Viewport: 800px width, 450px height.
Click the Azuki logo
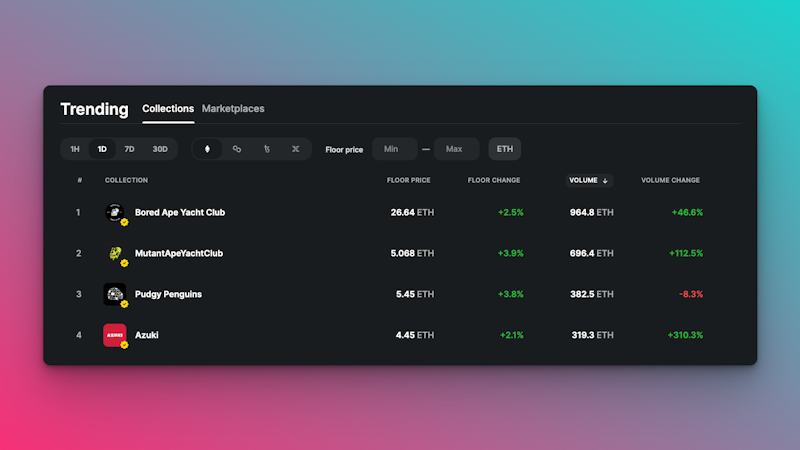(x=115, y=335)
